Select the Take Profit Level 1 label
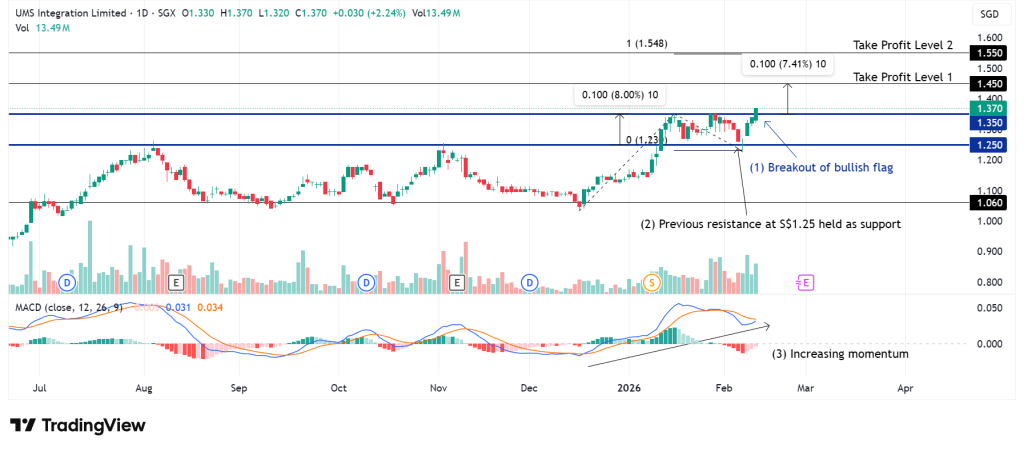This screenshot has width=1024, height=451. pos(902,77)
